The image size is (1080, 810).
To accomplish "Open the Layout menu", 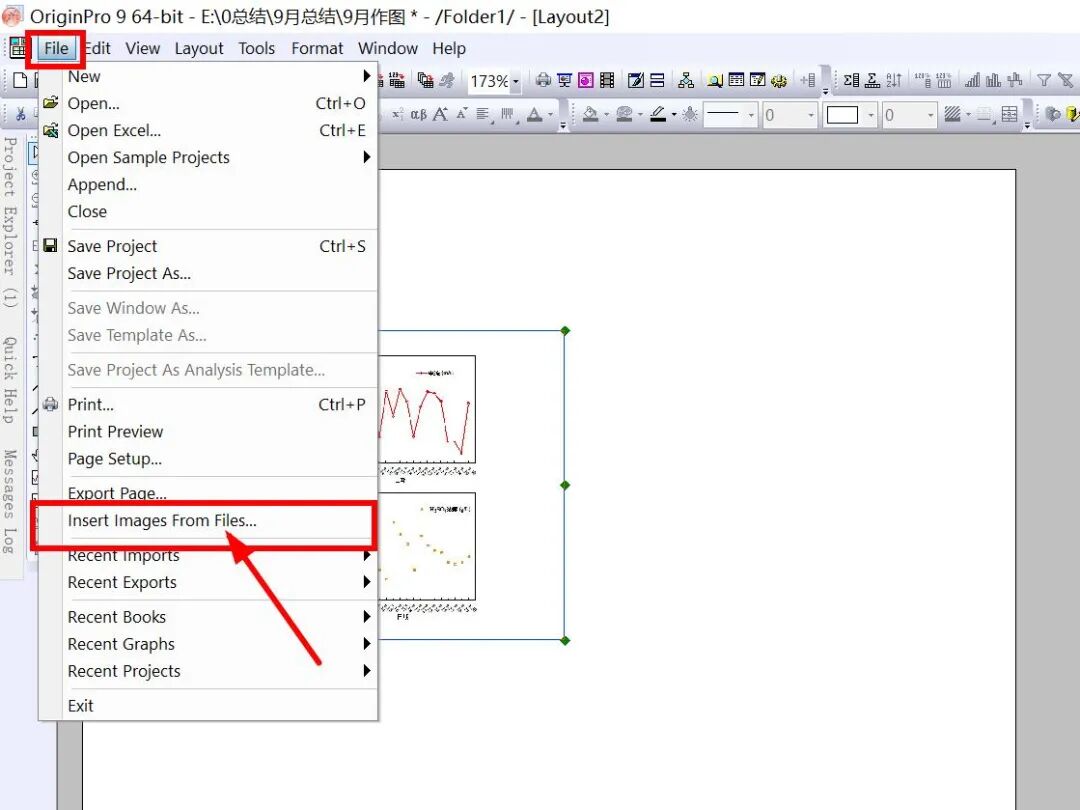I will pos(198,49).
